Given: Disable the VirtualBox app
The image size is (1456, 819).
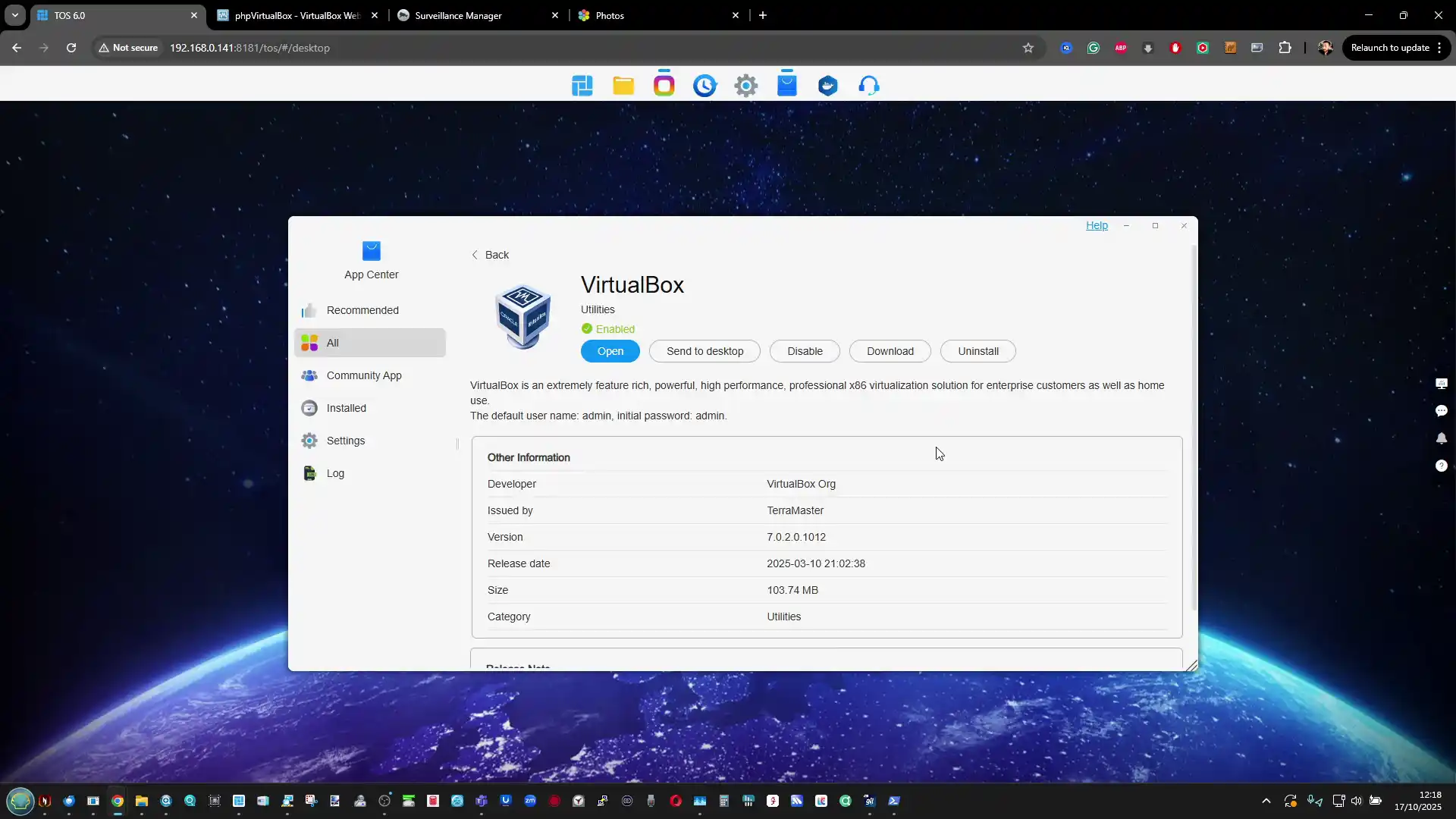Looking at the screenshot, I should coord(805,351).
